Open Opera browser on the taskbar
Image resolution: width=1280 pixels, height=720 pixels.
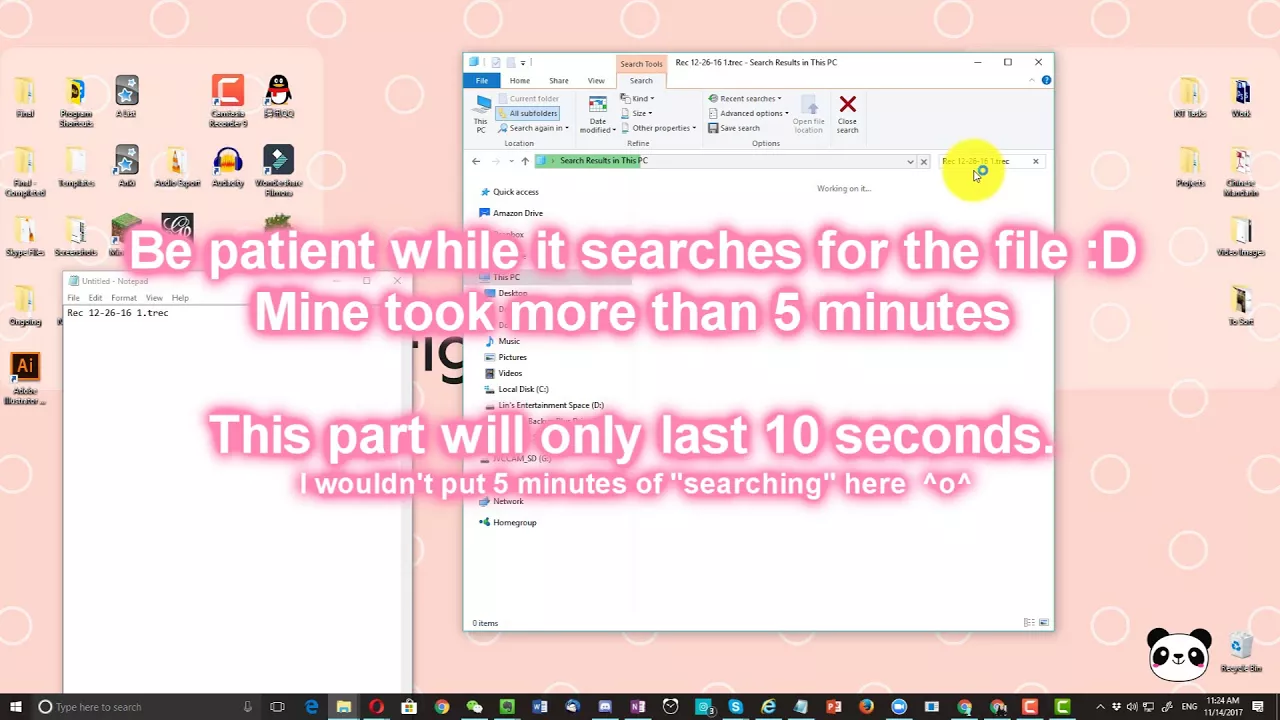pyautogui.click(x=376, y=707)
